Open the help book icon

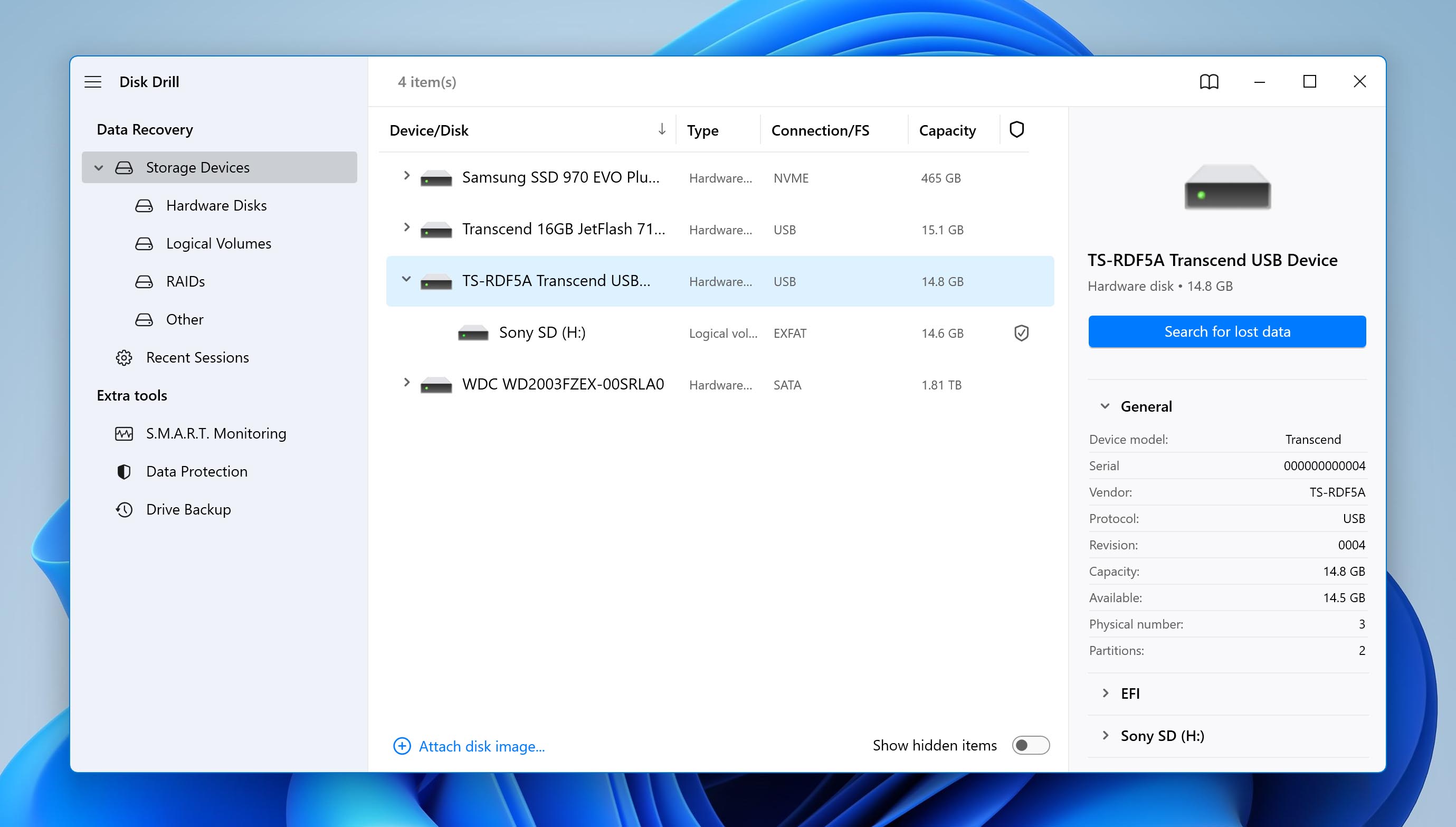1210,82
